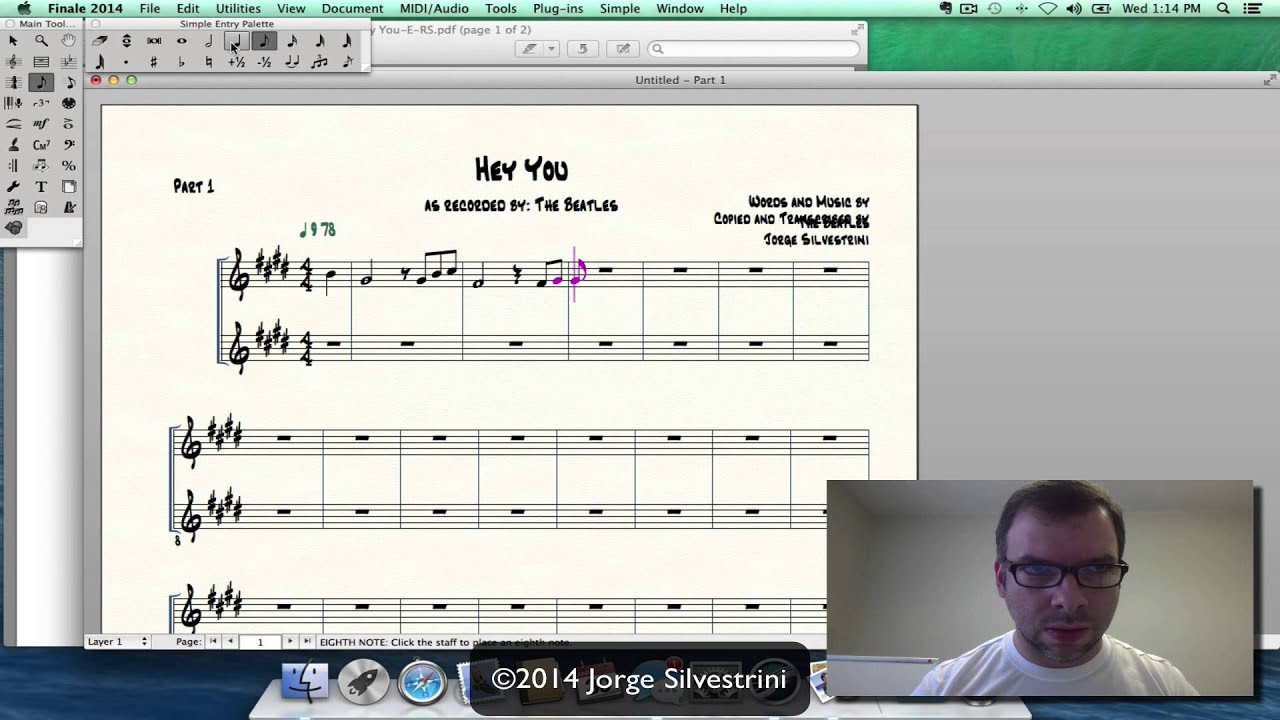Open annotate dropdown arrow in PDF window
Image resolution: width=1280 pixels, height=720 pixels.
550,48
